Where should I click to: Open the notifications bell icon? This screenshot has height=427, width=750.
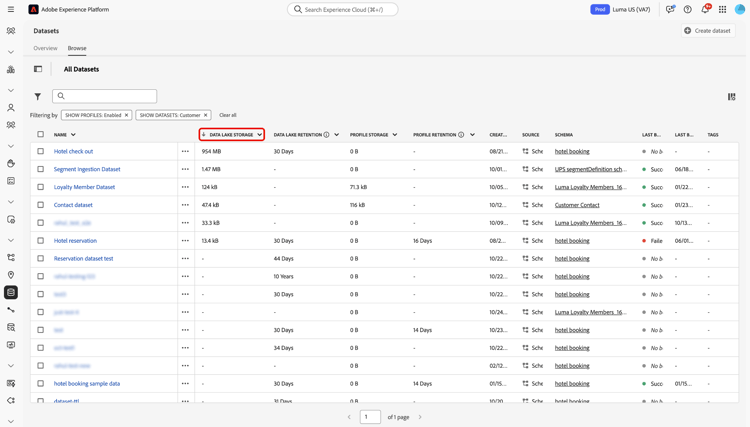pyautogui.click(x=705, y=10)
